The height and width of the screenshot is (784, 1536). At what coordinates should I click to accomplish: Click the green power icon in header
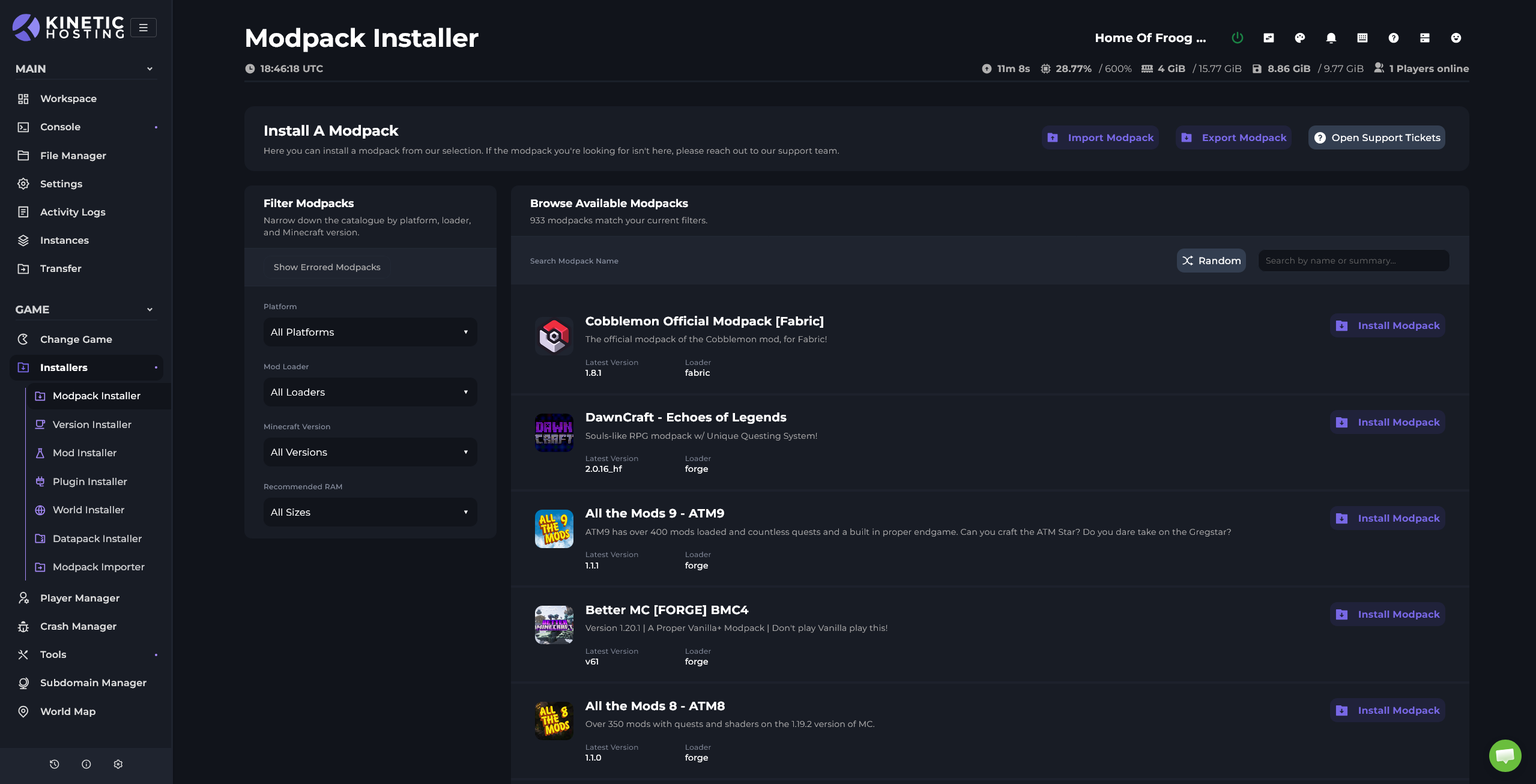point(1237,38)
